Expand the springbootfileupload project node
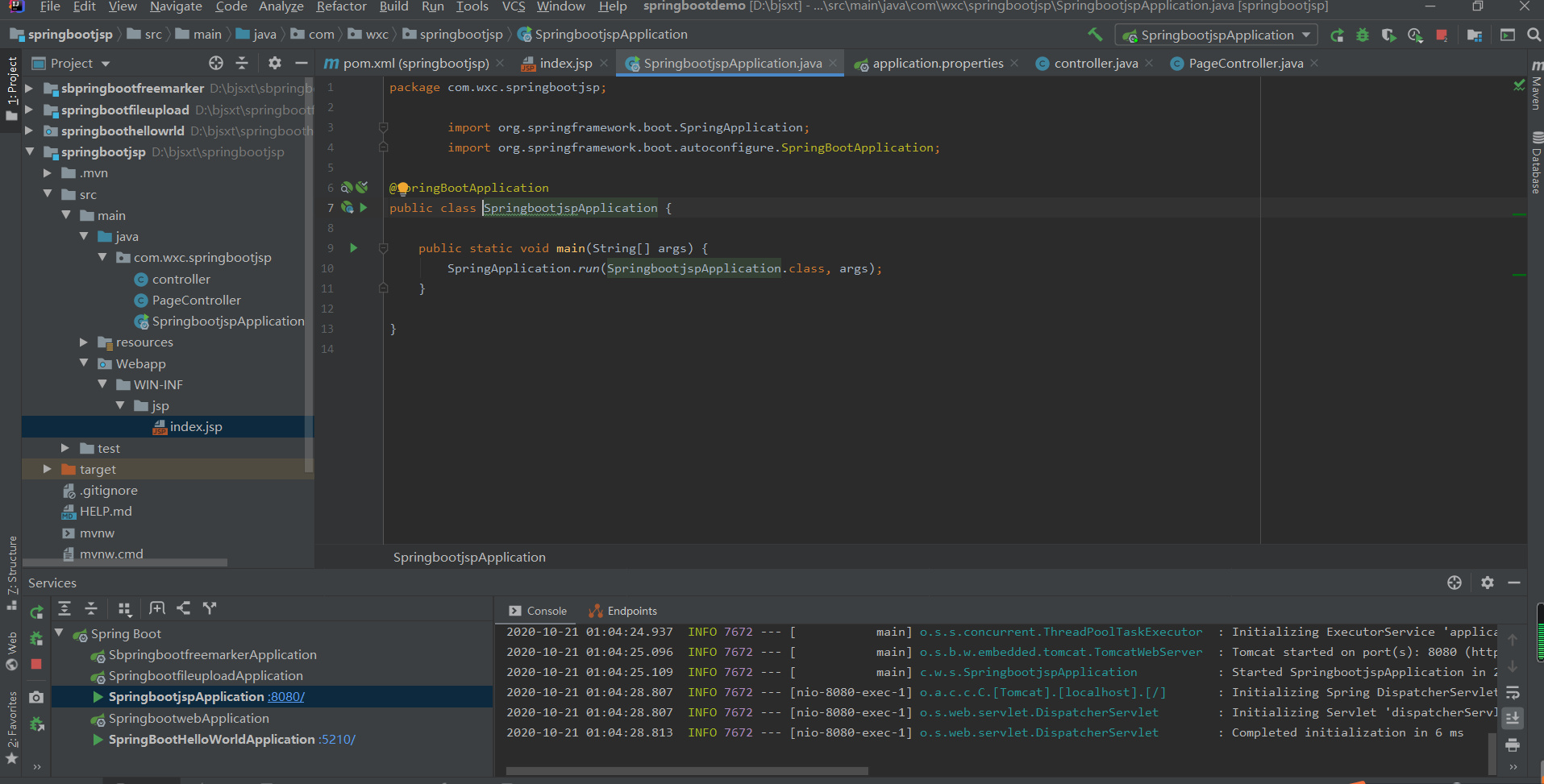 click(29, 110)
